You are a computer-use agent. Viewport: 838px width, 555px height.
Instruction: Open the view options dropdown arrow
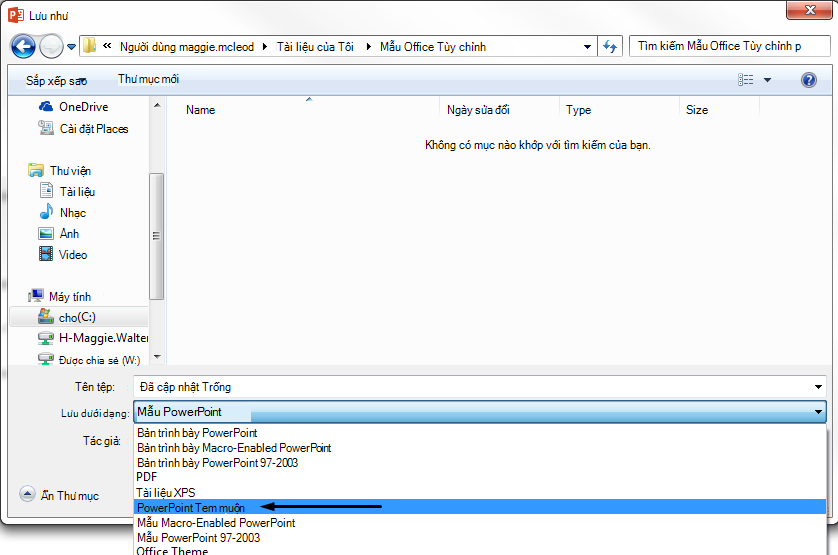click(767, 80)
